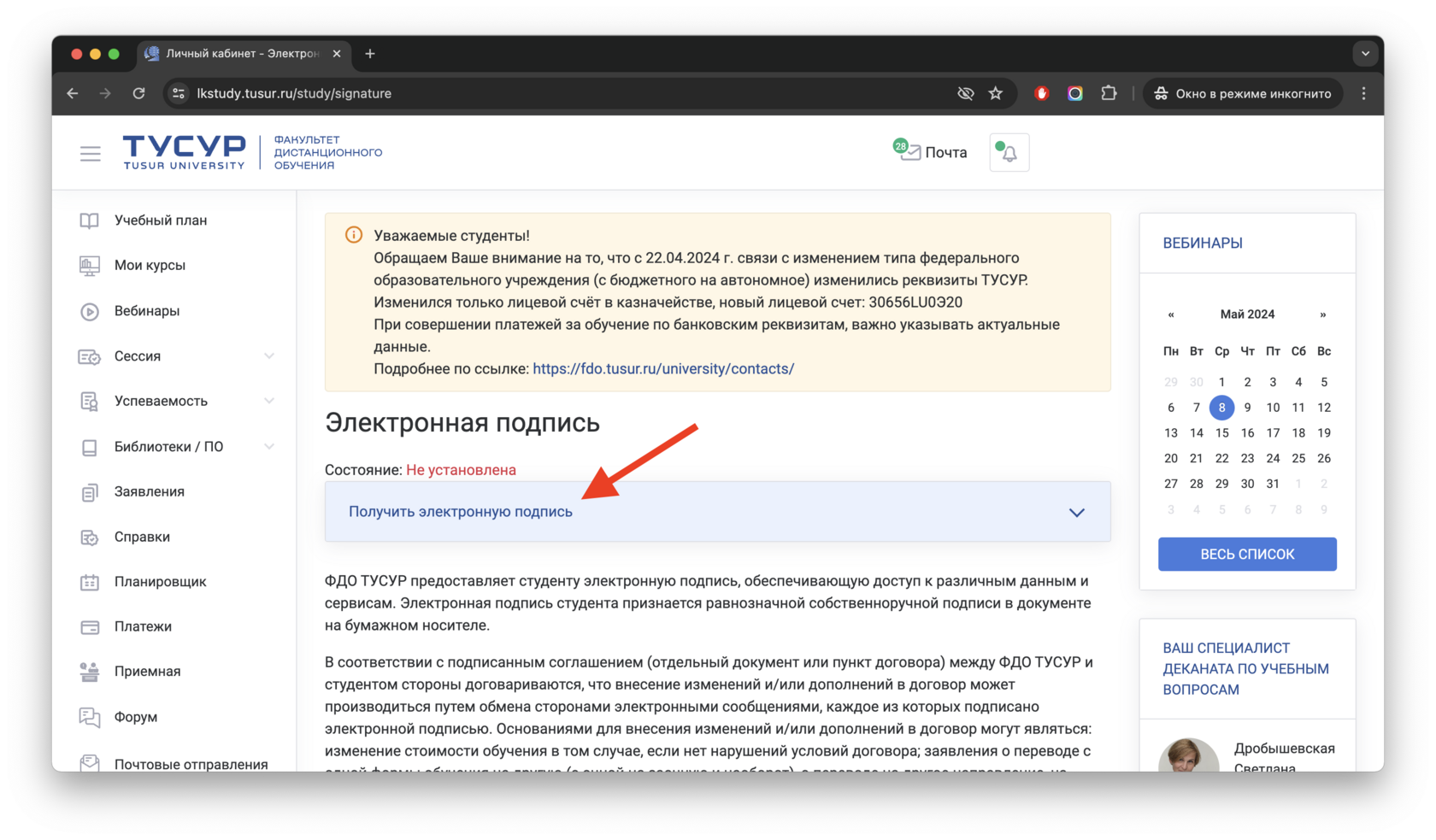The image size is (1436, 840).
Task: Open Учебный план menu item
Action: 161,220
